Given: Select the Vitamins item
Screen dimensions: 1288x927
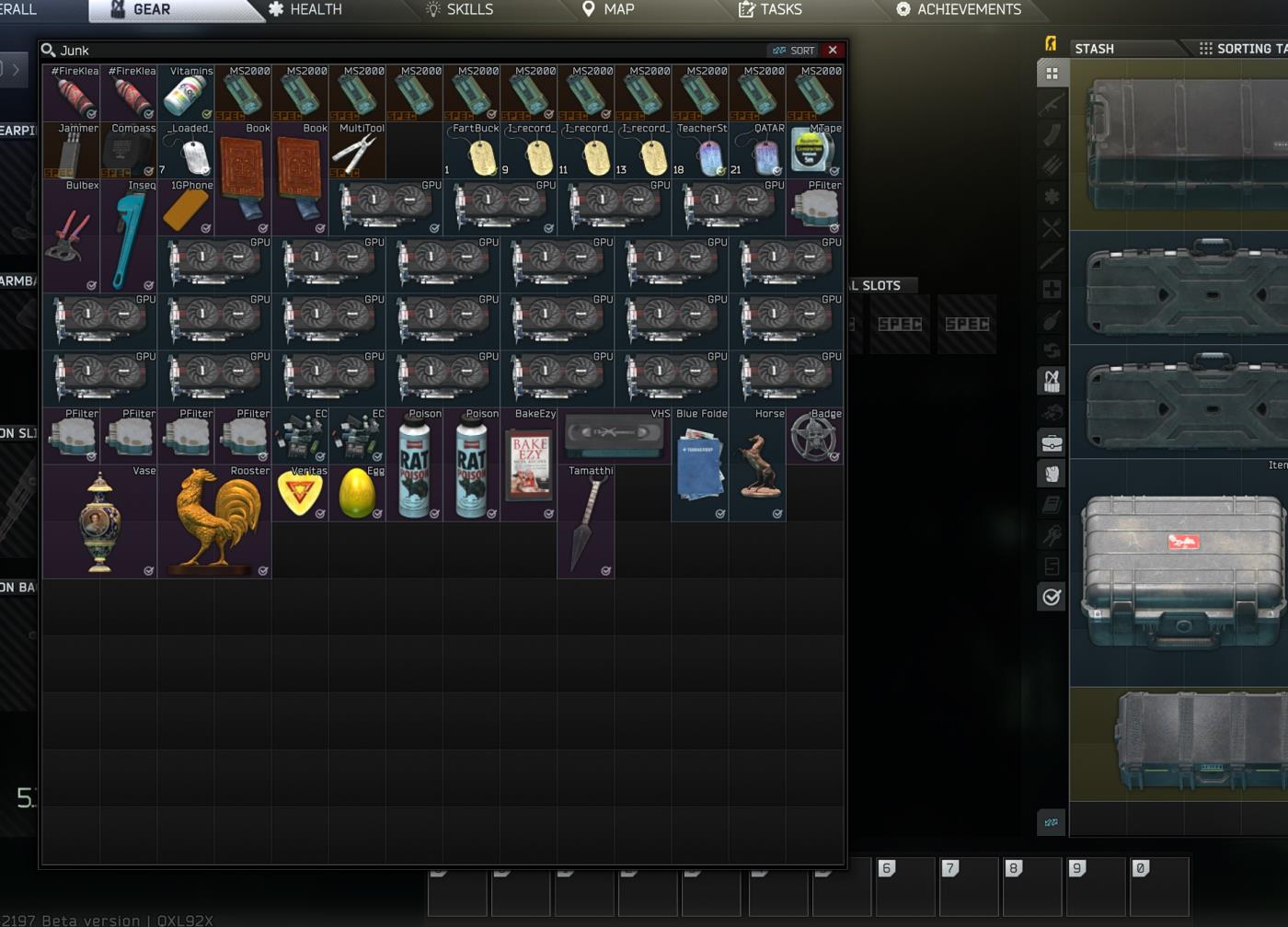Looking at the screenshot, I should click(x=186, y=93).
